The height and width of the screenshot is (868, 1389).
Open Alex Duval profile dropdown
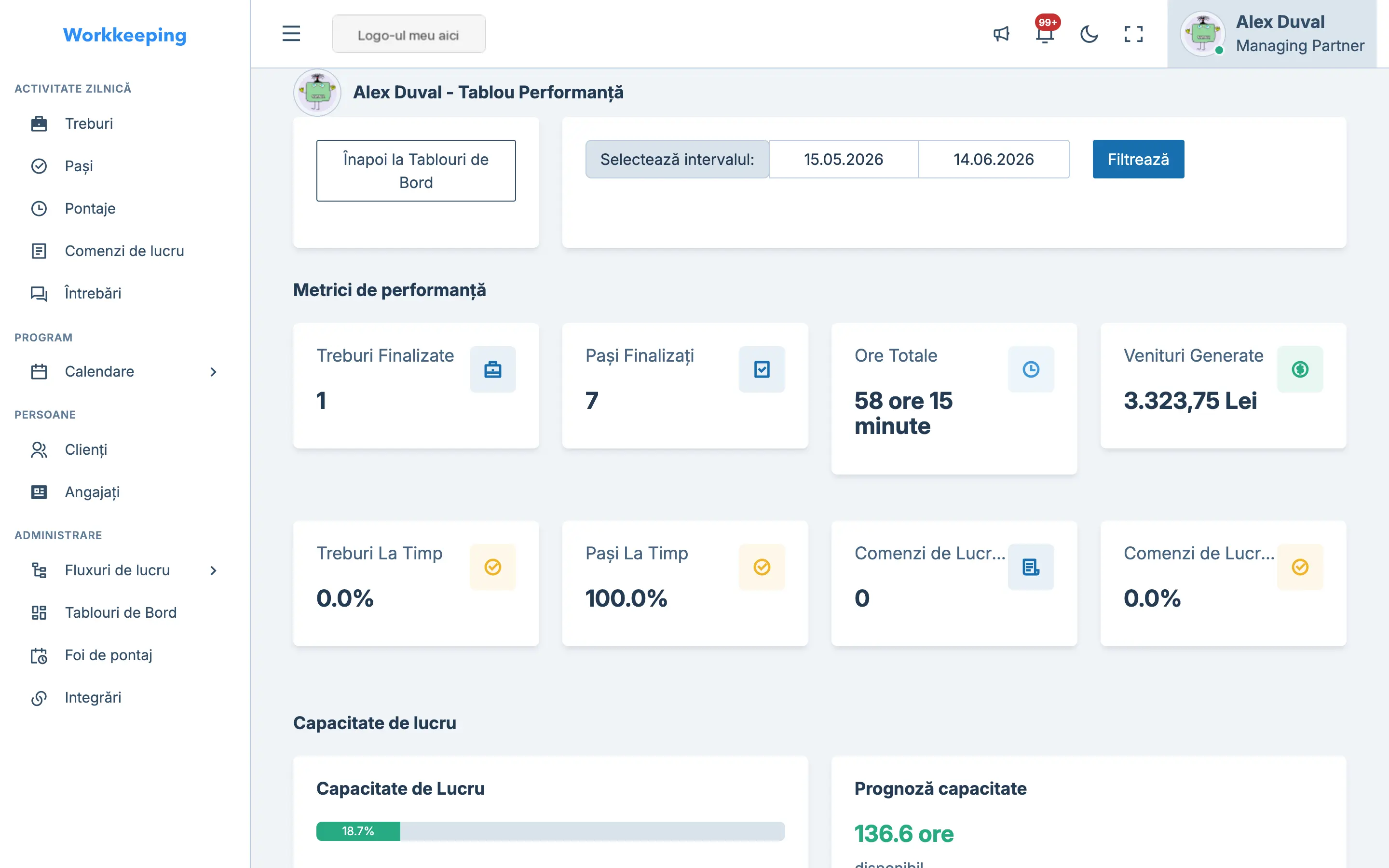[1272, 34]
